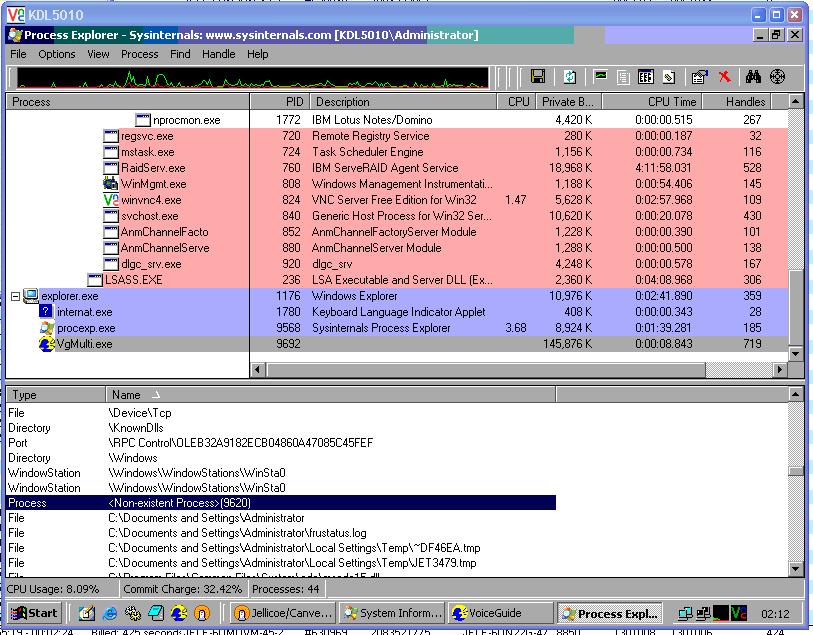The image size is (813, 635).
Task: Switch to VoiceGuide taskbar window
Action: (x=501, y=613)
